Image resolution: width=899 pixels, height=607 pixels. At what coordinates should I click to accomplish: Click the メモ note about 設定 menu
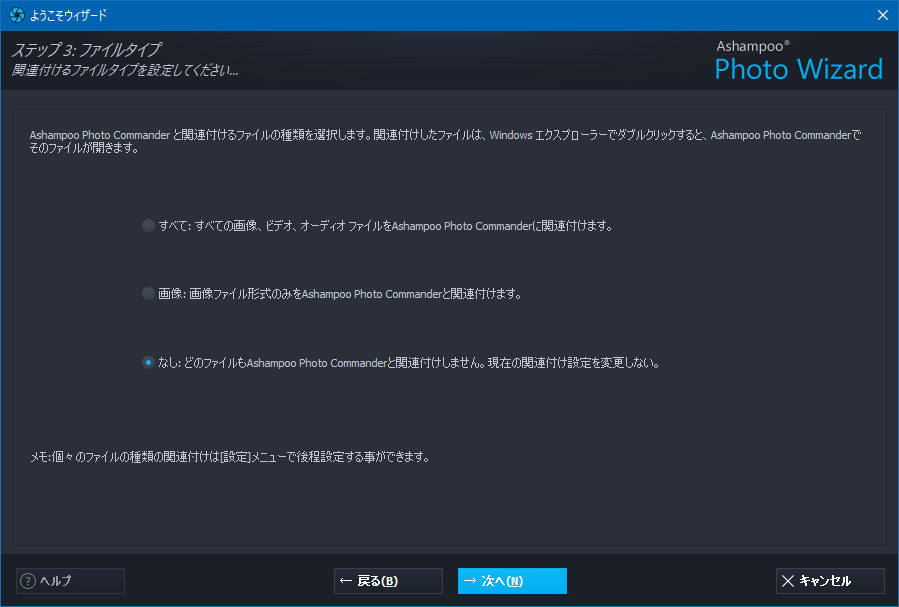coord(230,457)
